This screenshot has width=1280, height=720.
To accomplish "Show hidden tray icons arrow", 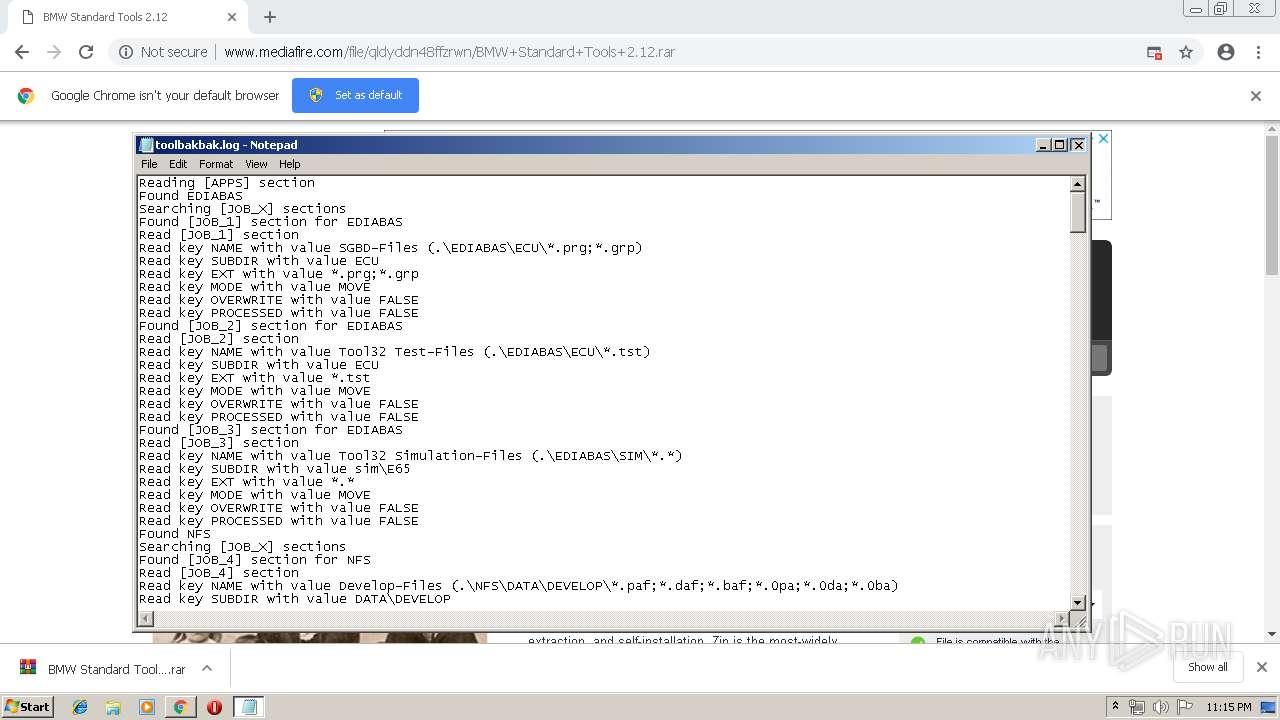I will 1116,707.
